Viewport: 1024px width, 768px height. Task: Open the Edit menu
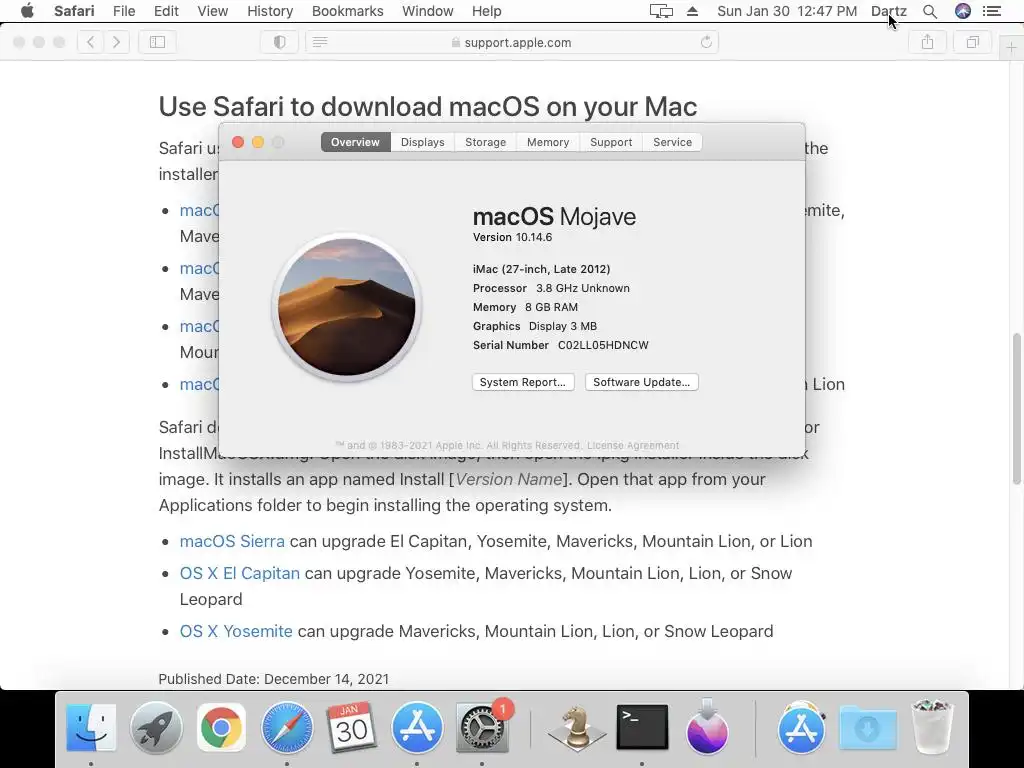tap(166, 11)
